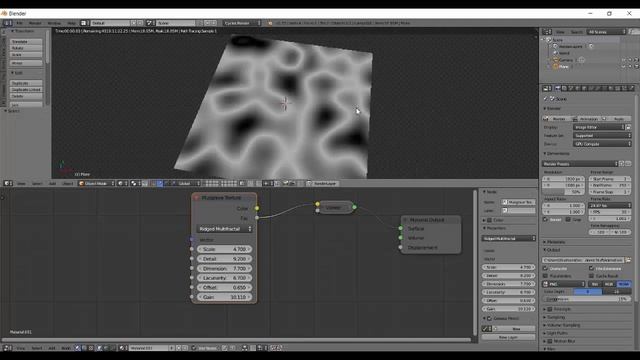The image size is (640, 360).
Task: Click the Musgrave node Scale value field
Action: [224, 249]
